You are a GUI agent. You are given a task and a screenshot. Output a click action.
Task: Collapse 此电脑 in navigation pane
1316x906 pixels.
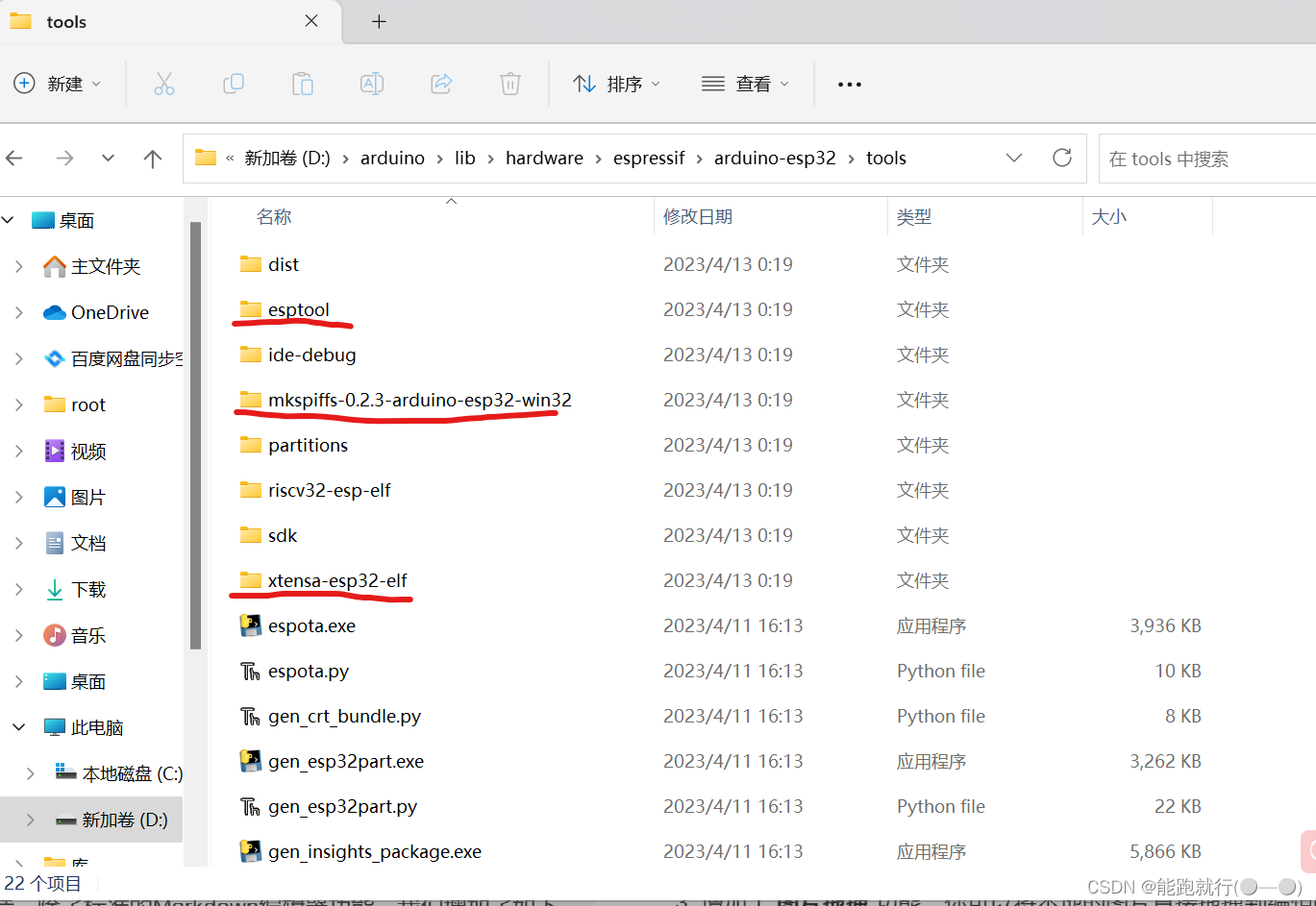[x=18, y=727]
